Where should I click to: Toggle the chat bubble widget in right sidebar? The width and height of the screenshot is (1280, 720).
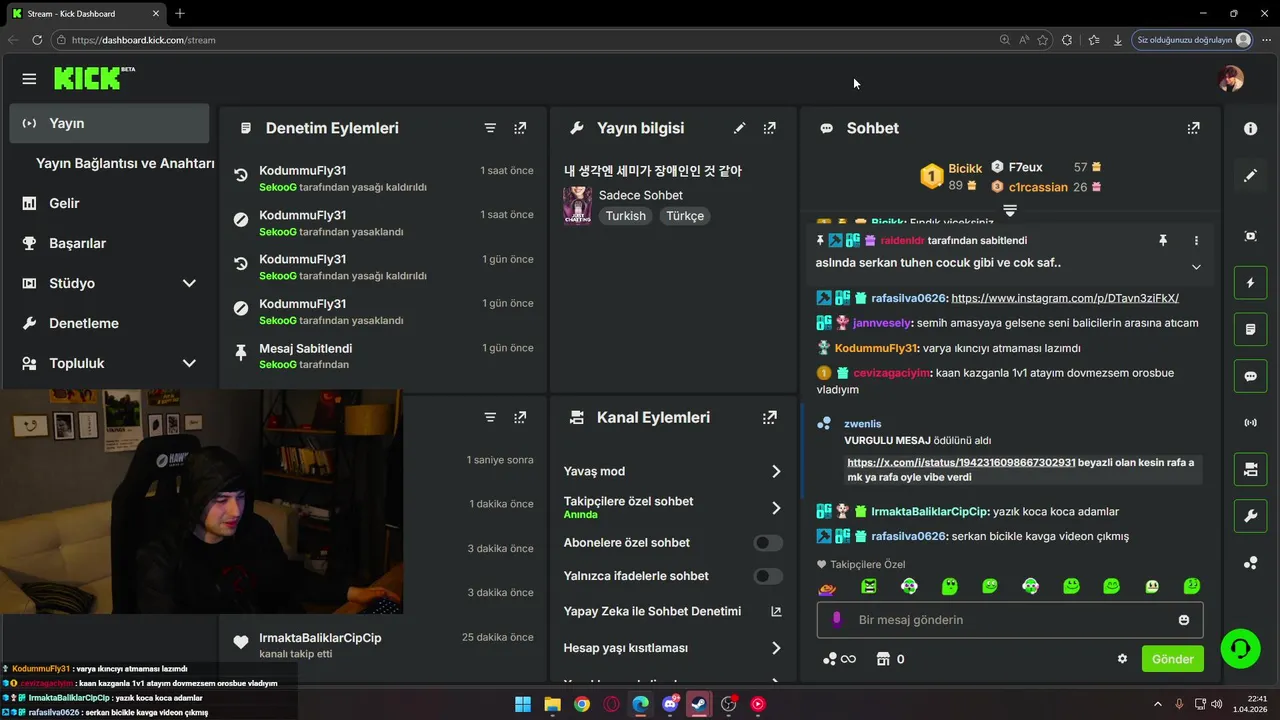tap(1250, 376)
